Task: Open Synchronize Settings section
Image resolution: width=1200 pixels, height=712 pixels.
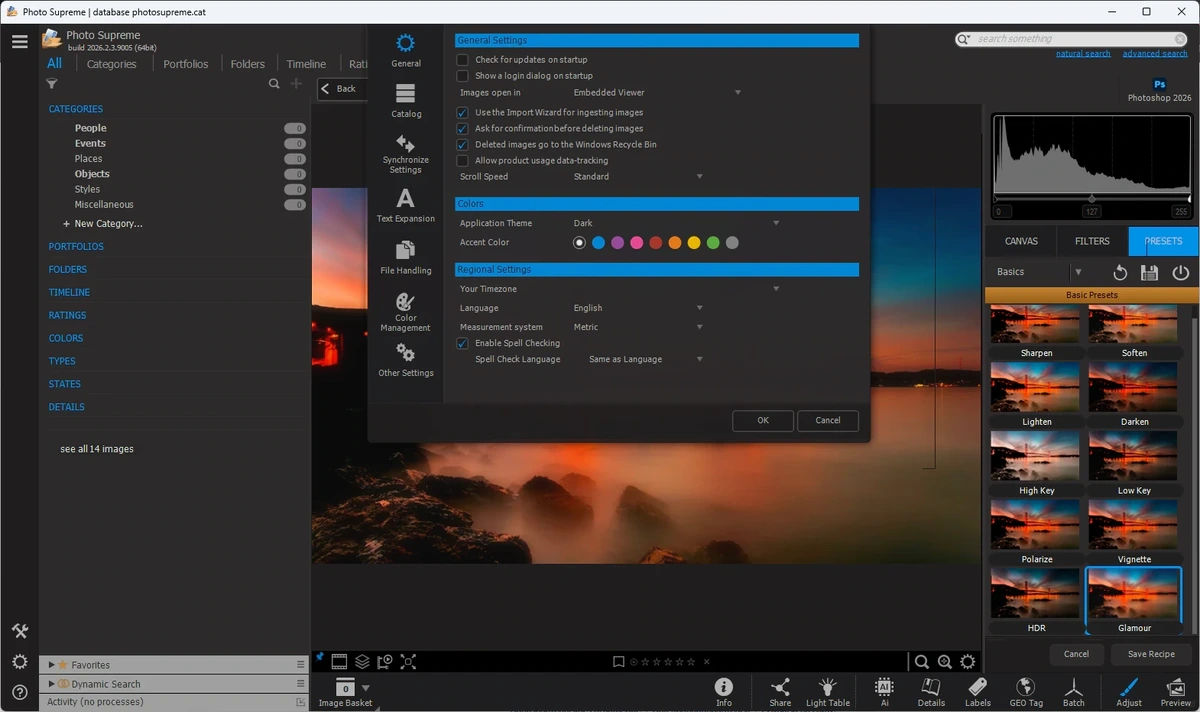Action: click(x=405, y=154)
